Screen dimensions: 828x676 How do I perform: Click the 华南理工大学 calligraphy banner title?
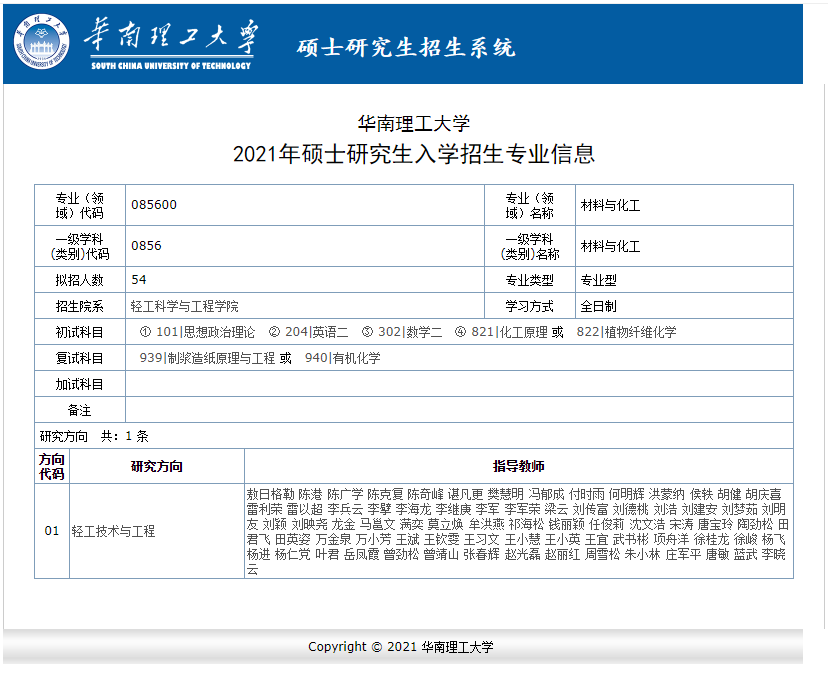(x=172, y=36)
